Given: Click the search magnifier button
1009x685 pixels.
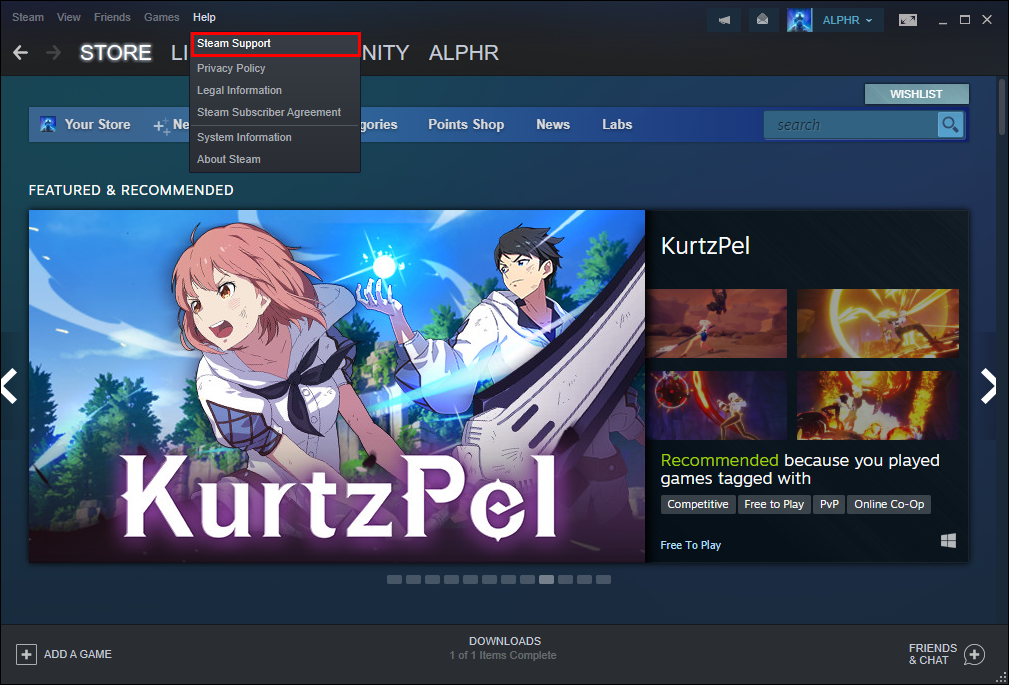Looking at the screenshot, I should (950, 124).
